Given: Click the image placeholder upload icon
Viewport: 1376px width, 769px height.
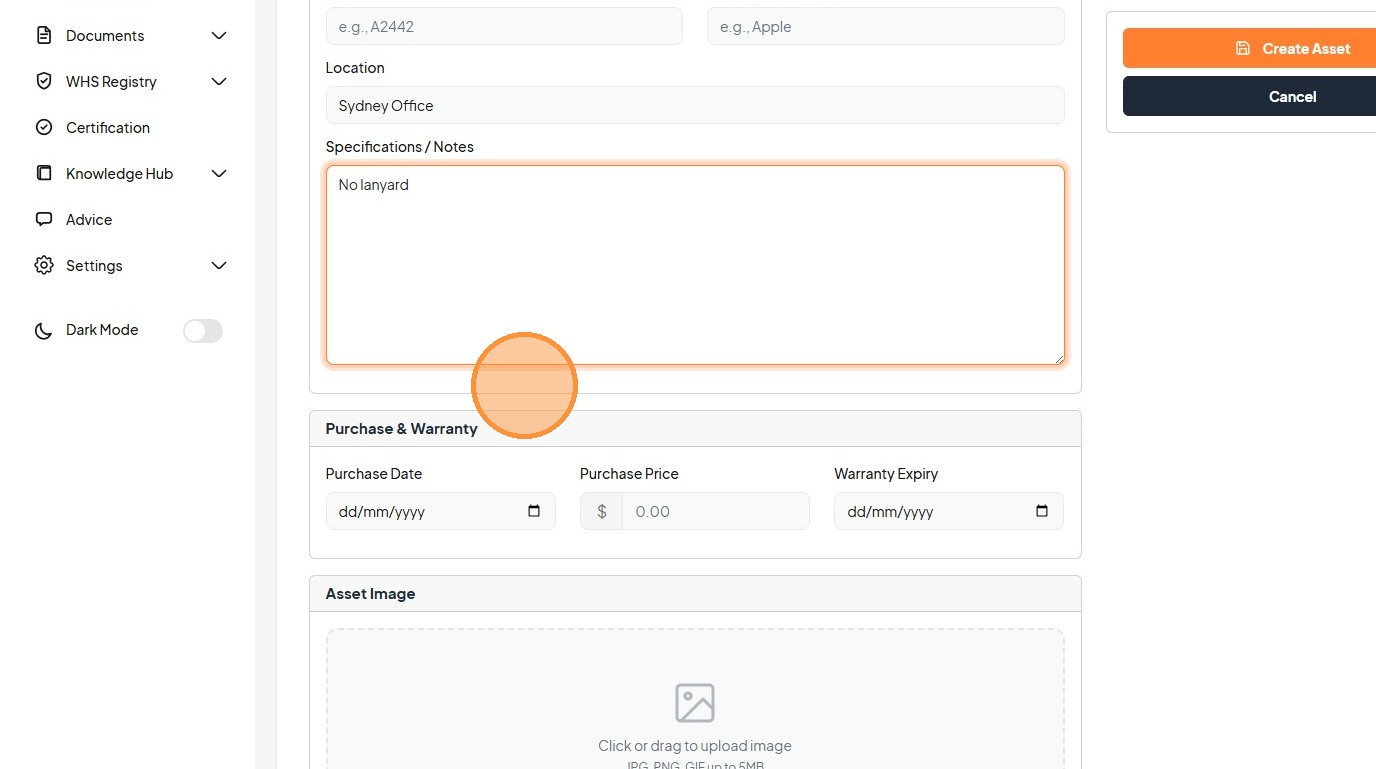Looking at the screenshot, I should 695,703.
